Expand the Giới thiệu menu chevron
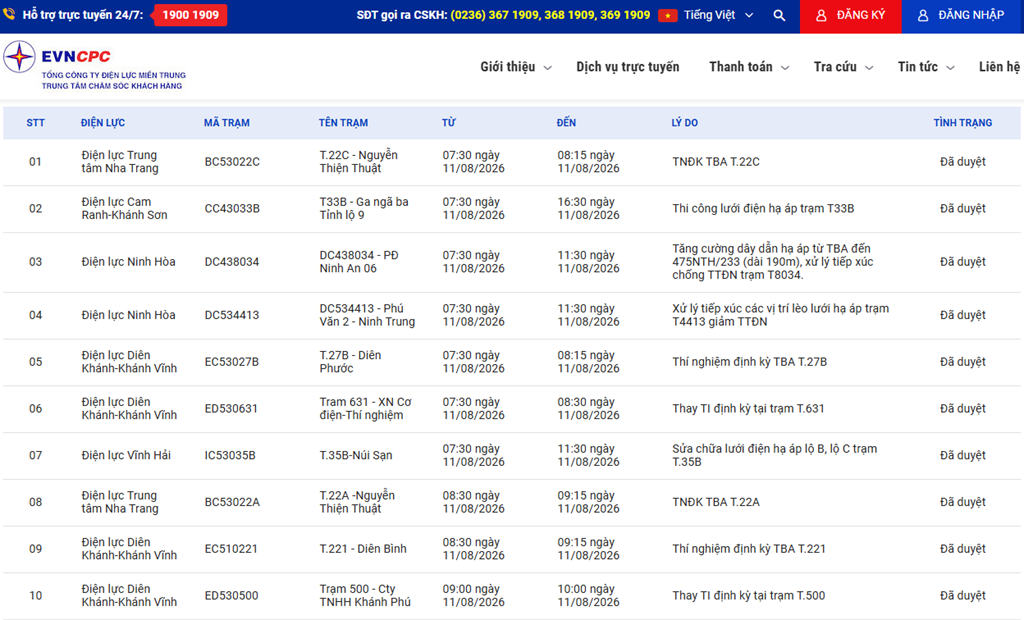Viewport: 1024px width, 620px height. [x=548, y=68]
